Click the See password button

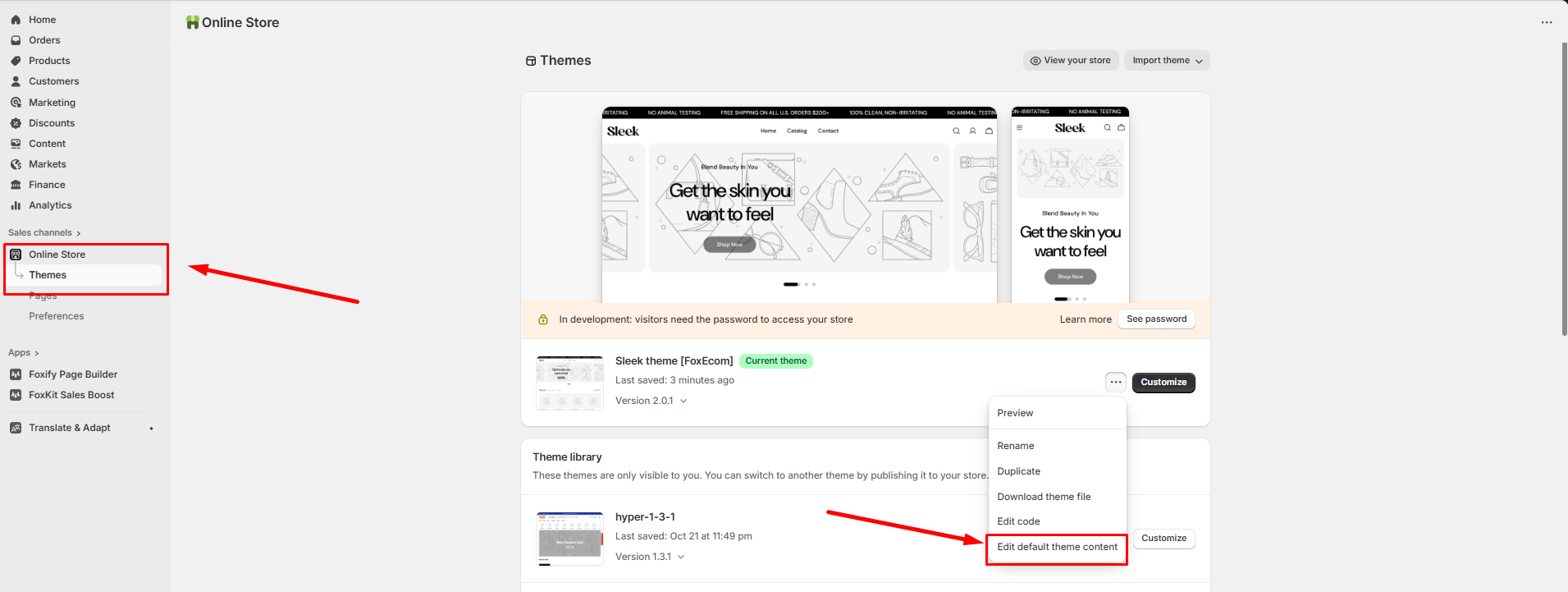(1156, 319)
